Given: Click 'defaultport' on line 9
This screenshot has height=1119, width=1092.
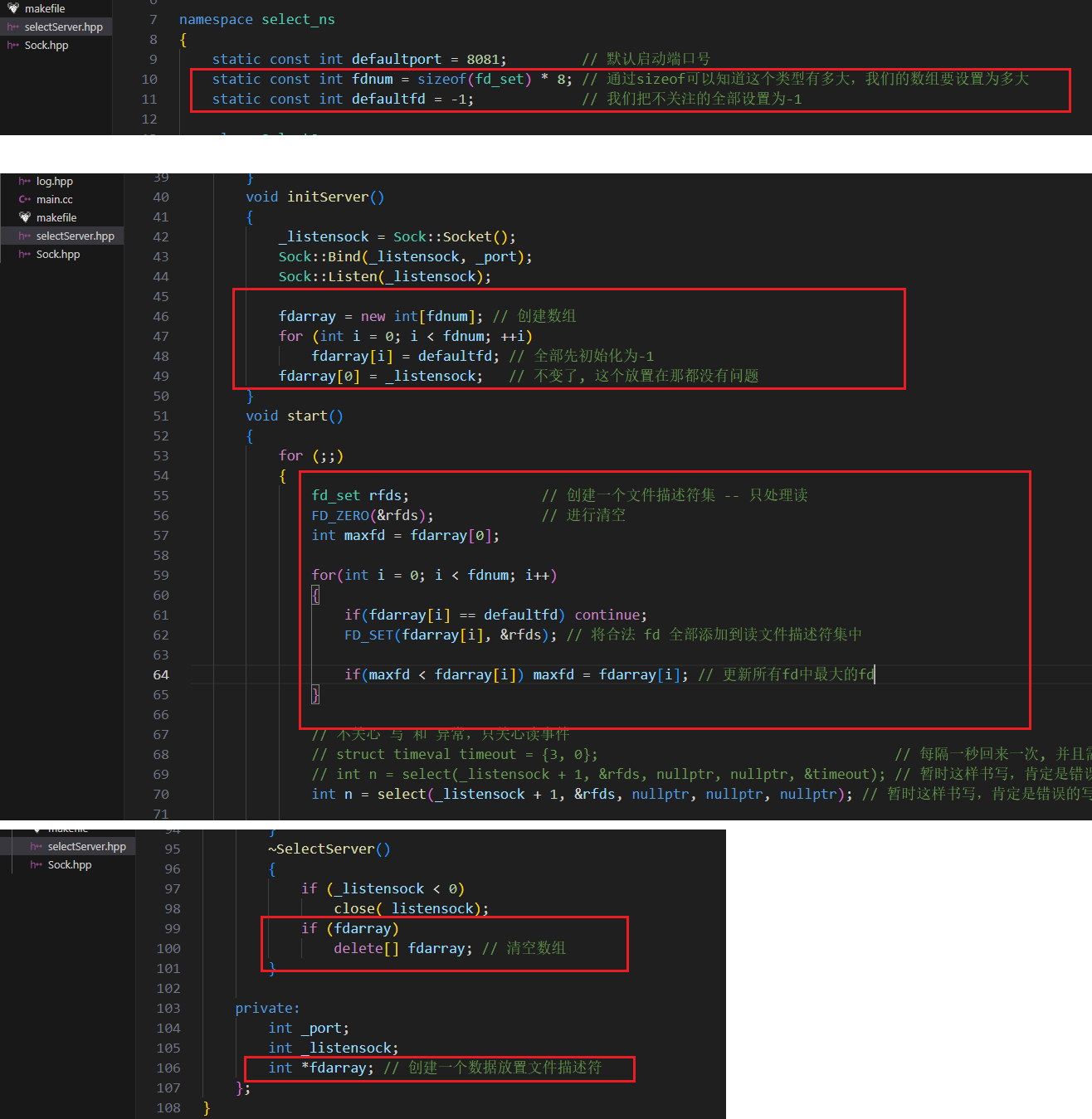Looking at the screenshot, I should pos(397,59).
